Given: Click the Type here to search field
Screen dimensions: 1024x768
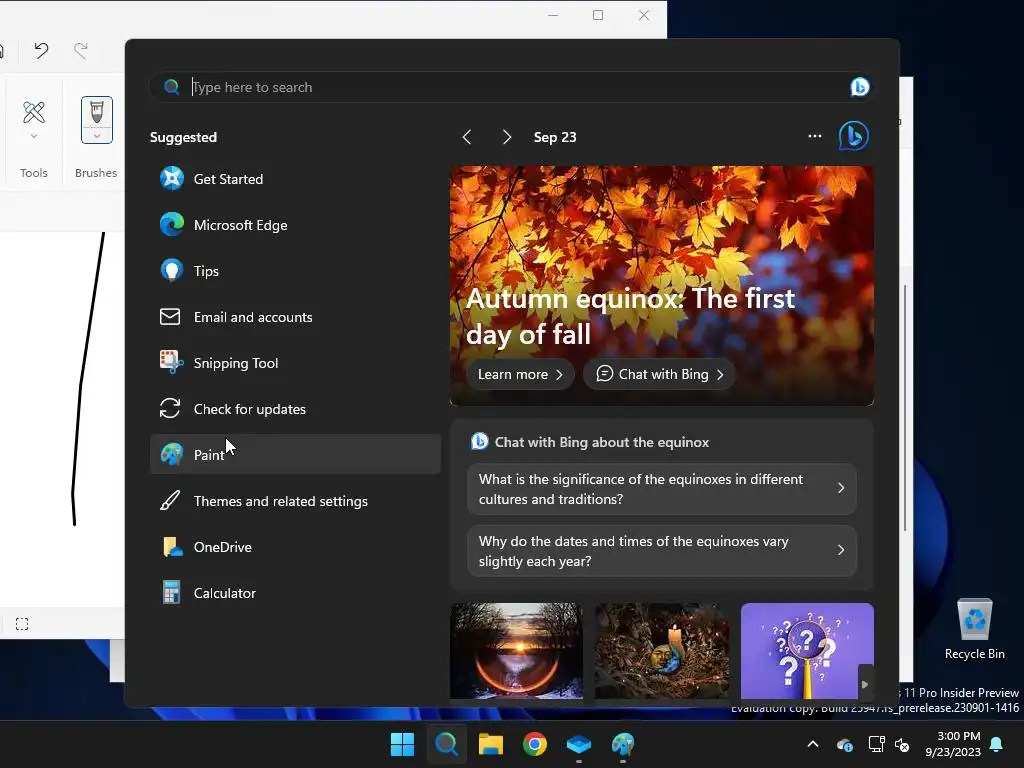Looking at the screenshot, I should (x=509, y=87).
